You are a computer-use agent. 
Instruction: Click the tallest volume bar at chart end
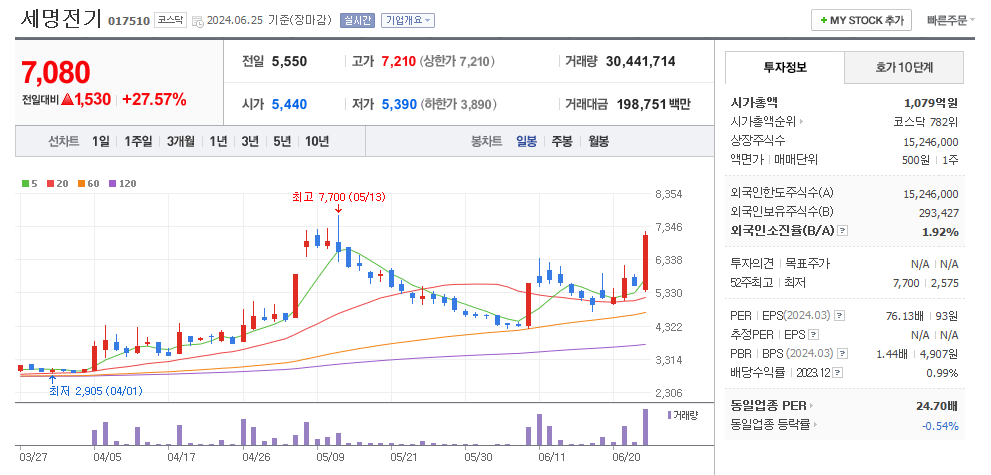click(645, 428)
